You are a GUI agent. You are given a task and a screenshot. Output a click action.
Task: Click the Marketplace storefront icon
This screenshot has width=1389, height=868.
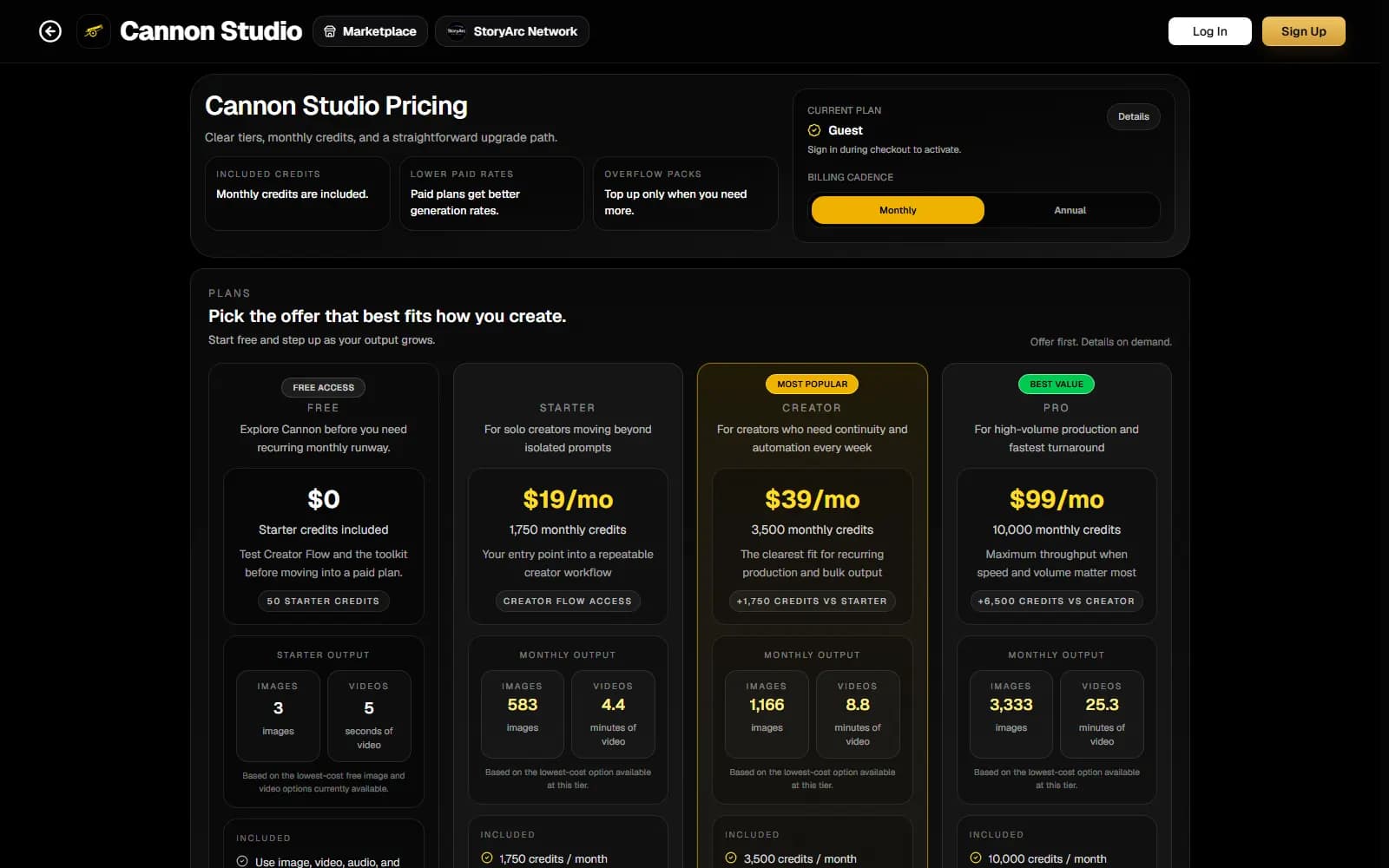[x=330, y=31]
